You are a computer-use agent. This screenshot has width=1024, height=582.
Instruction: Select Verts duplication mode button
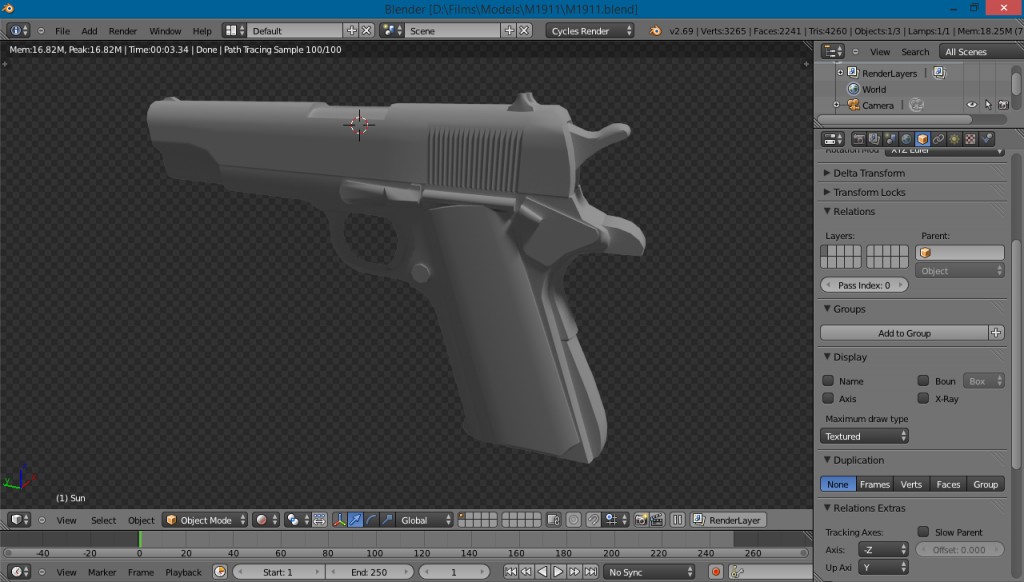coord(911,484)
